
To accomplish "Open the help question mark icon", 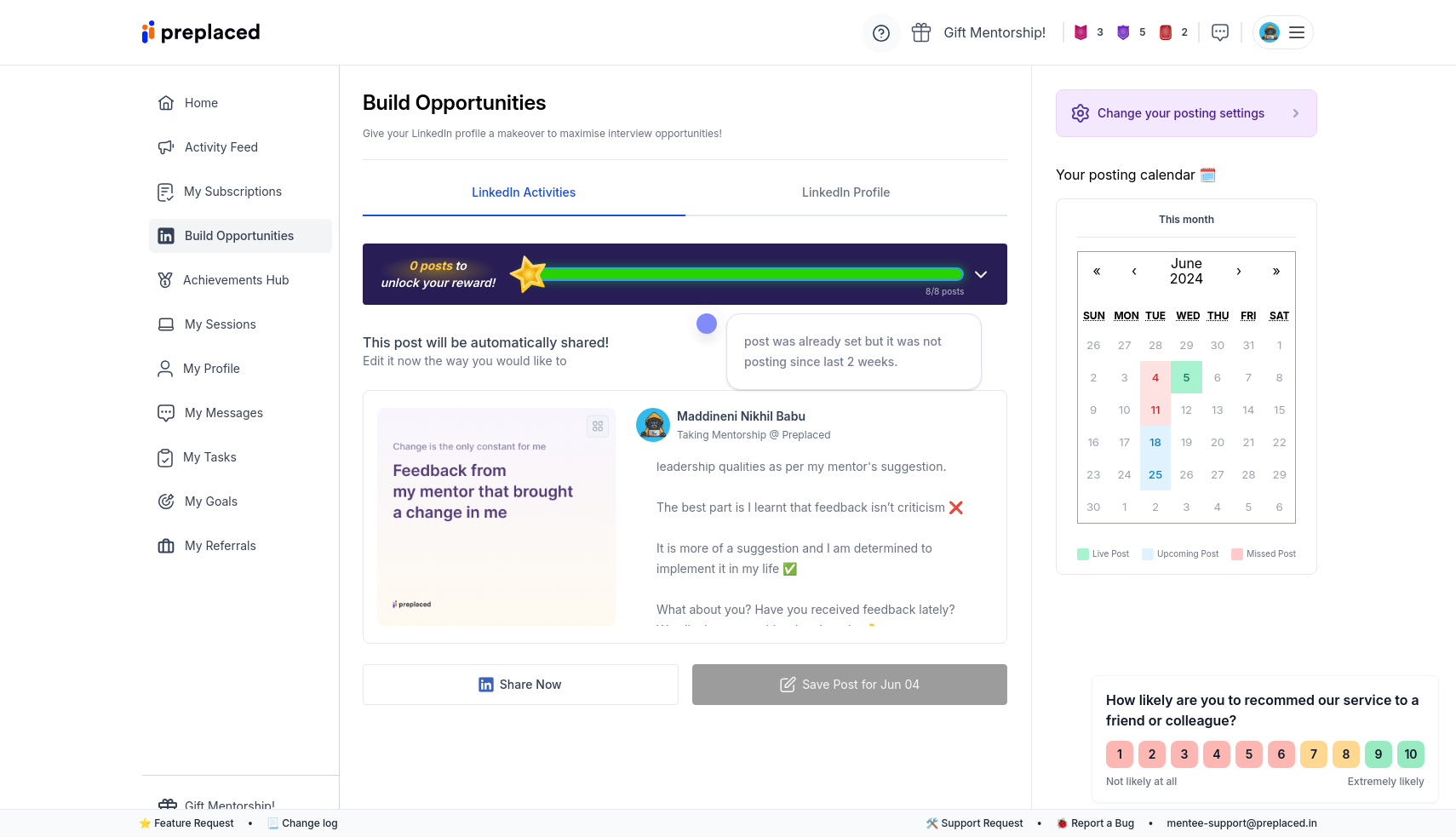I will (x=881, y=33).
